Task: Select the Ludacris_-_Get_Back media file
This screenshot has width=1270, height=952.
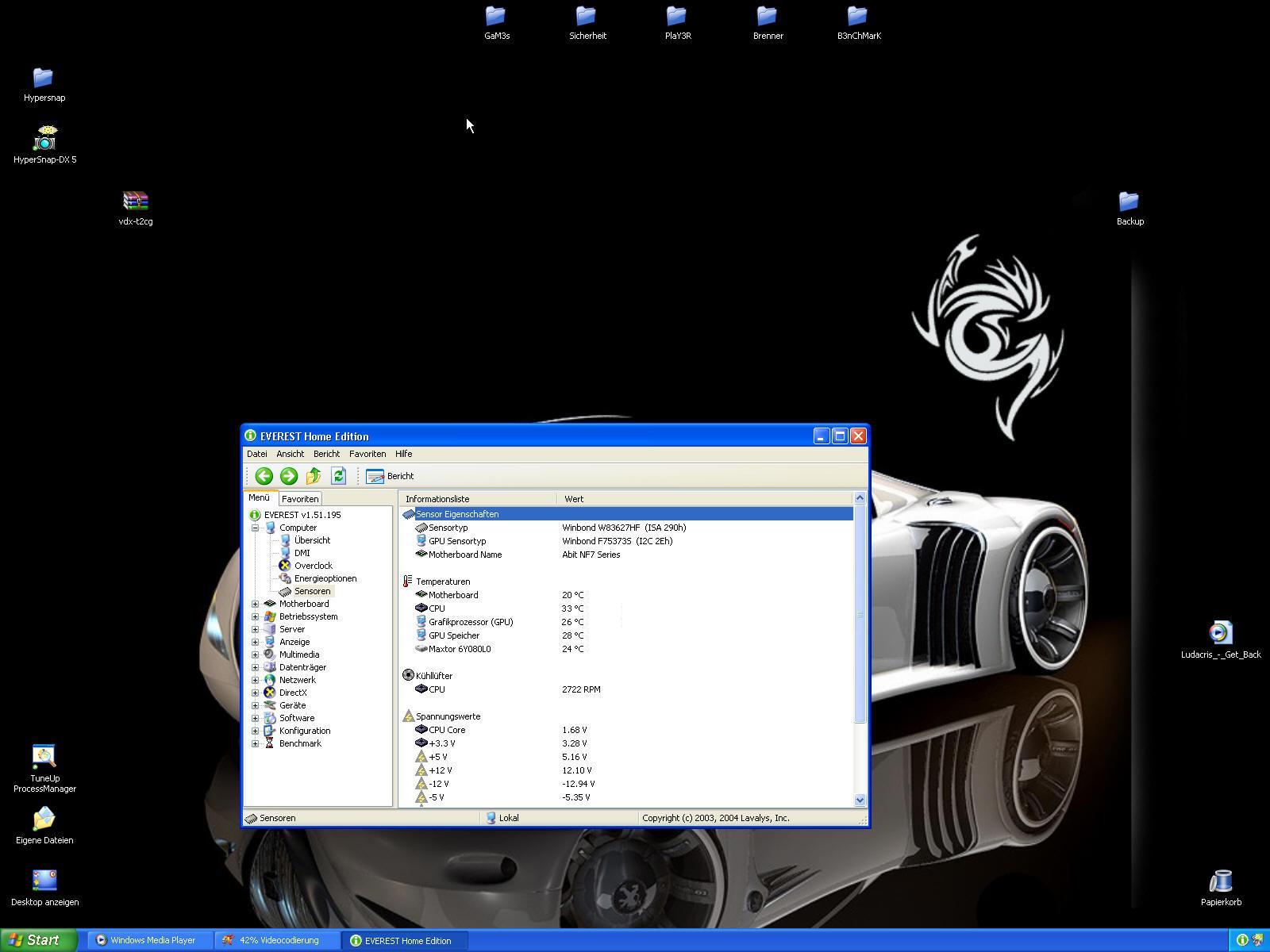Action: [x=1221, y=640]
